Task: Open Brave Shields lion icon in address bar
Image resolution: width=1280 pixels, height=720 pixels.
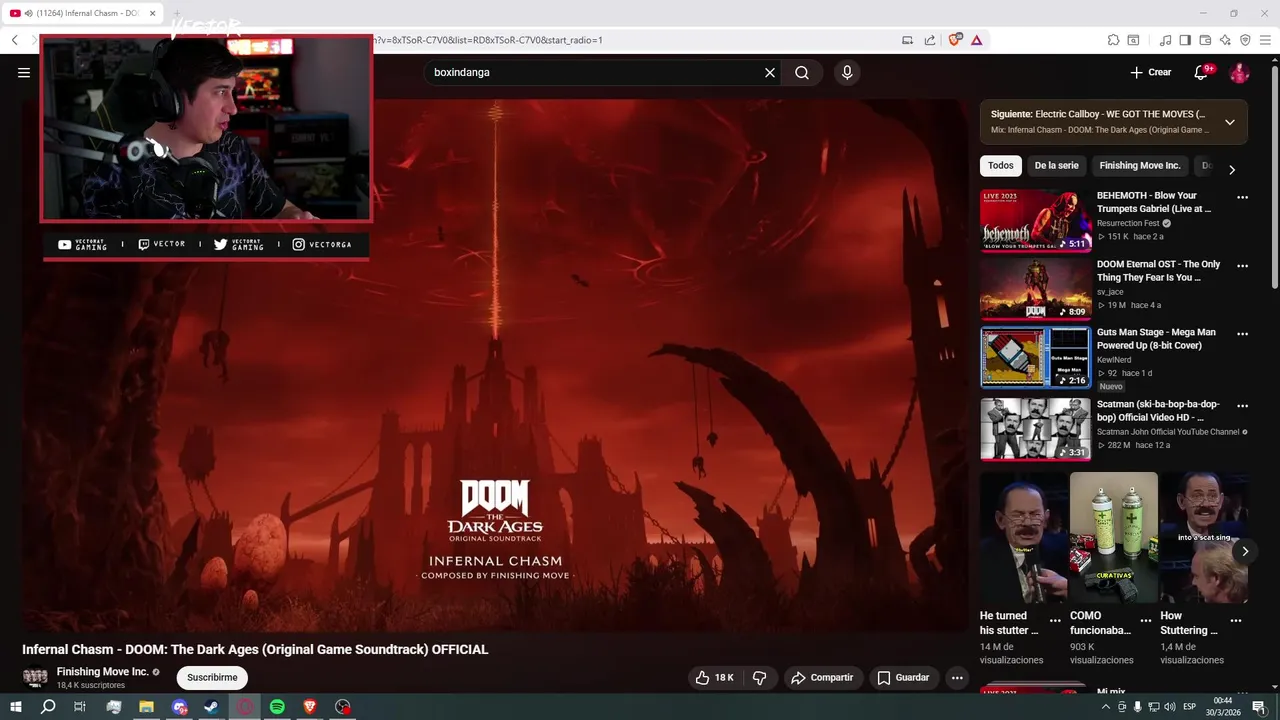Action: click(x=955, y=40)
